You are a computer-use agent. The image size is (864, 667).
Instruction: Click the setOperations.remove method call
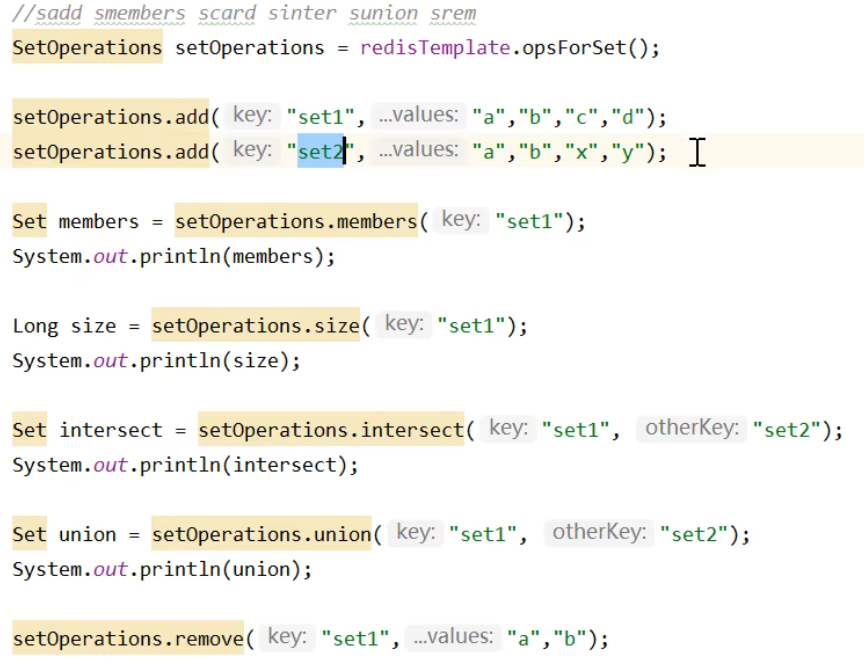[128, 638]
